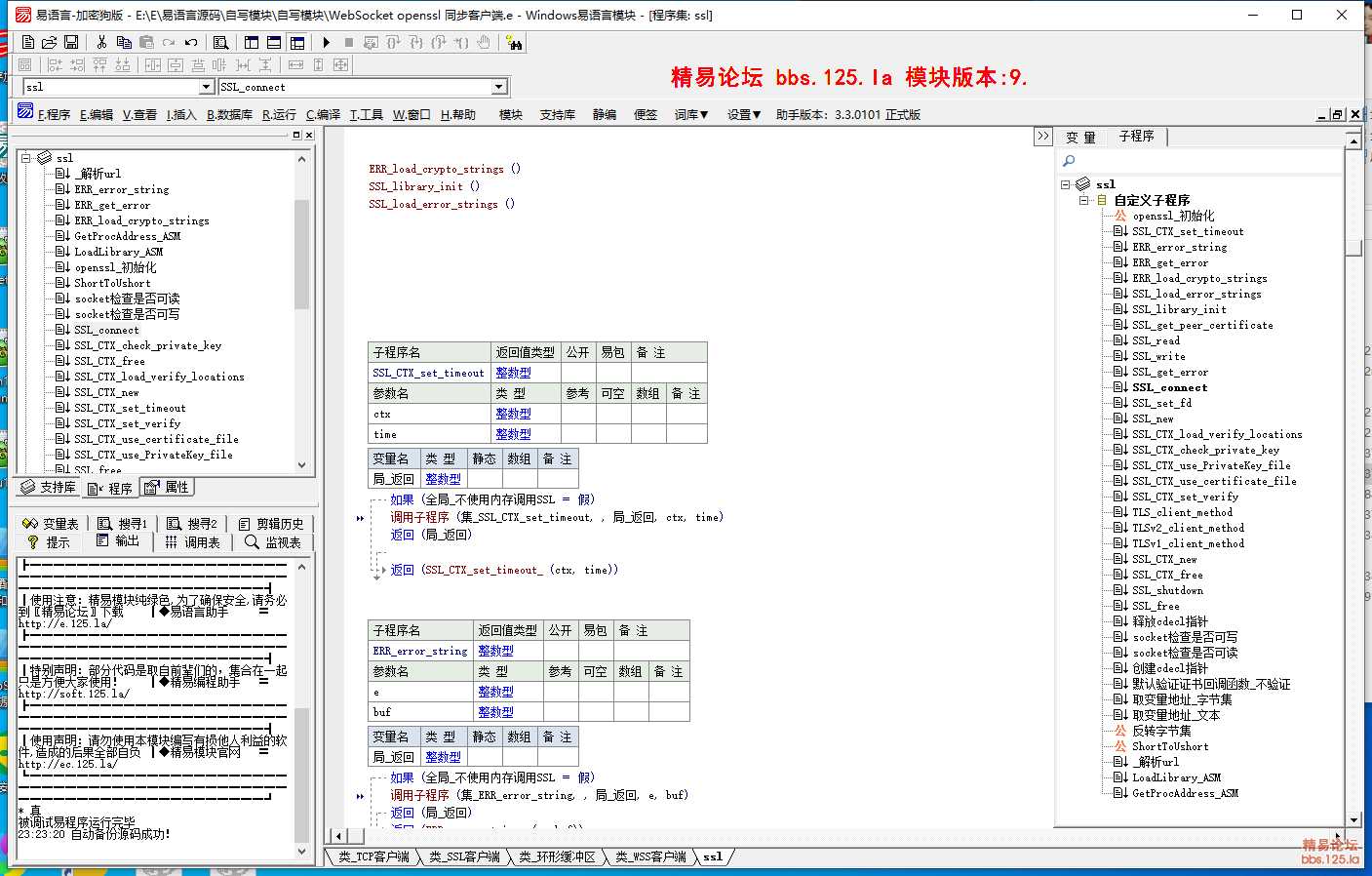Switch to 类_TCP客户端 bottom tab
1372x876 pixels.
pos(373,856)
